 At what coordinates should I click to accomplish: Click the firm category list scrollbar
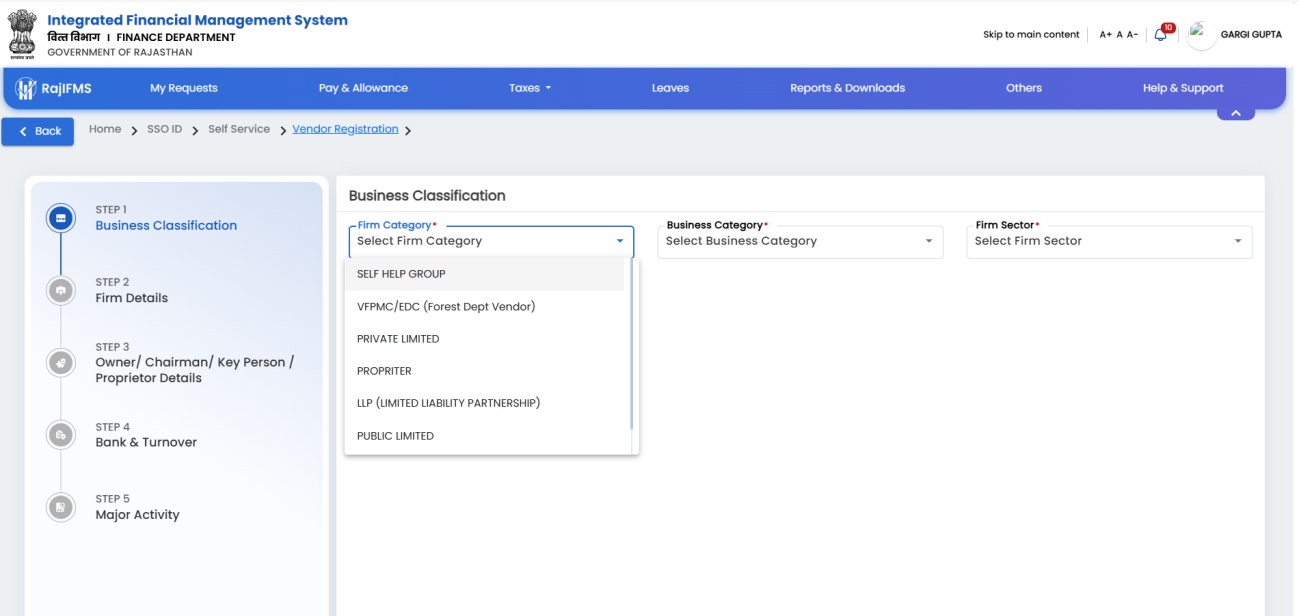tap(631, 345)
